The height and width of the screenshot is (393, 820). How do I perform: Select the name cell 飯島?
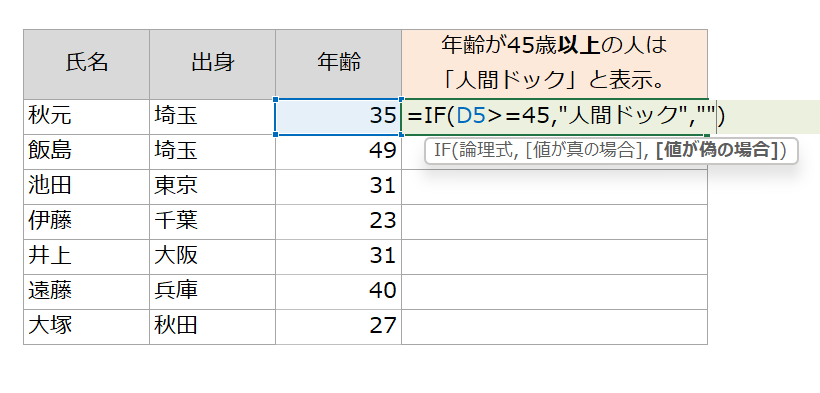pyautogui.click(x=86, y=152)
